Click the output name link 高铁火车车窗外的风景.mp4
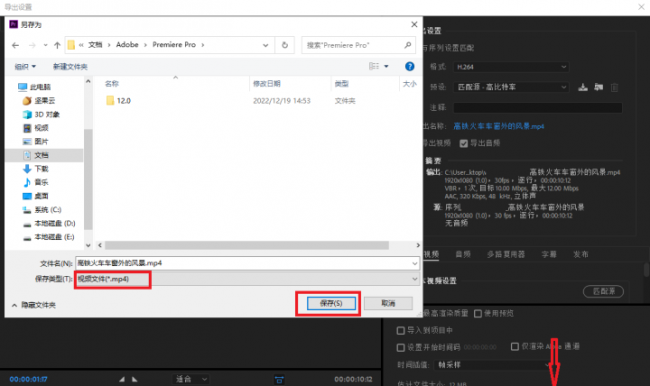 [x=499, y=126]
